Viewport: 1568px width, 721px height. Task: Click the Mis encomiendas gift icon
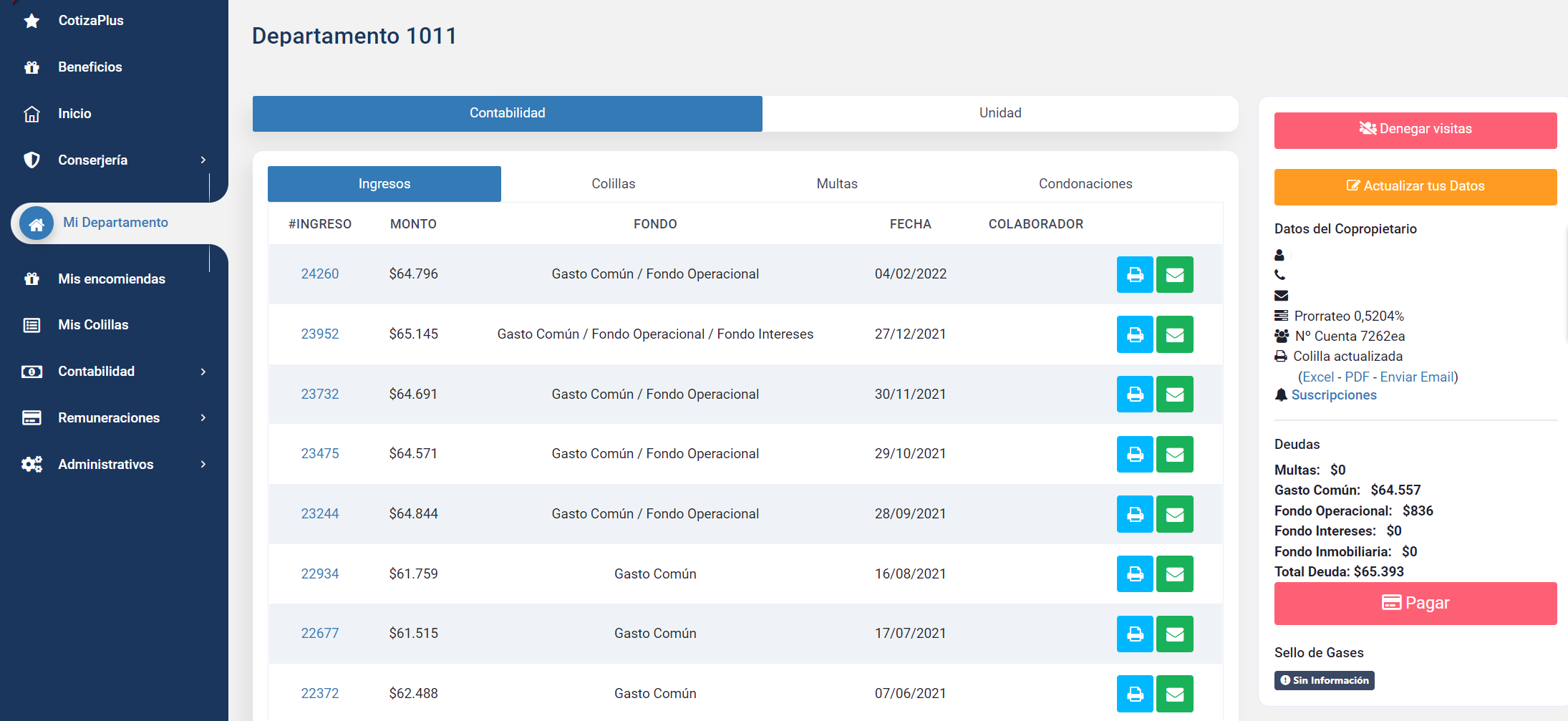pyautogui.click(x=32, y=279)
